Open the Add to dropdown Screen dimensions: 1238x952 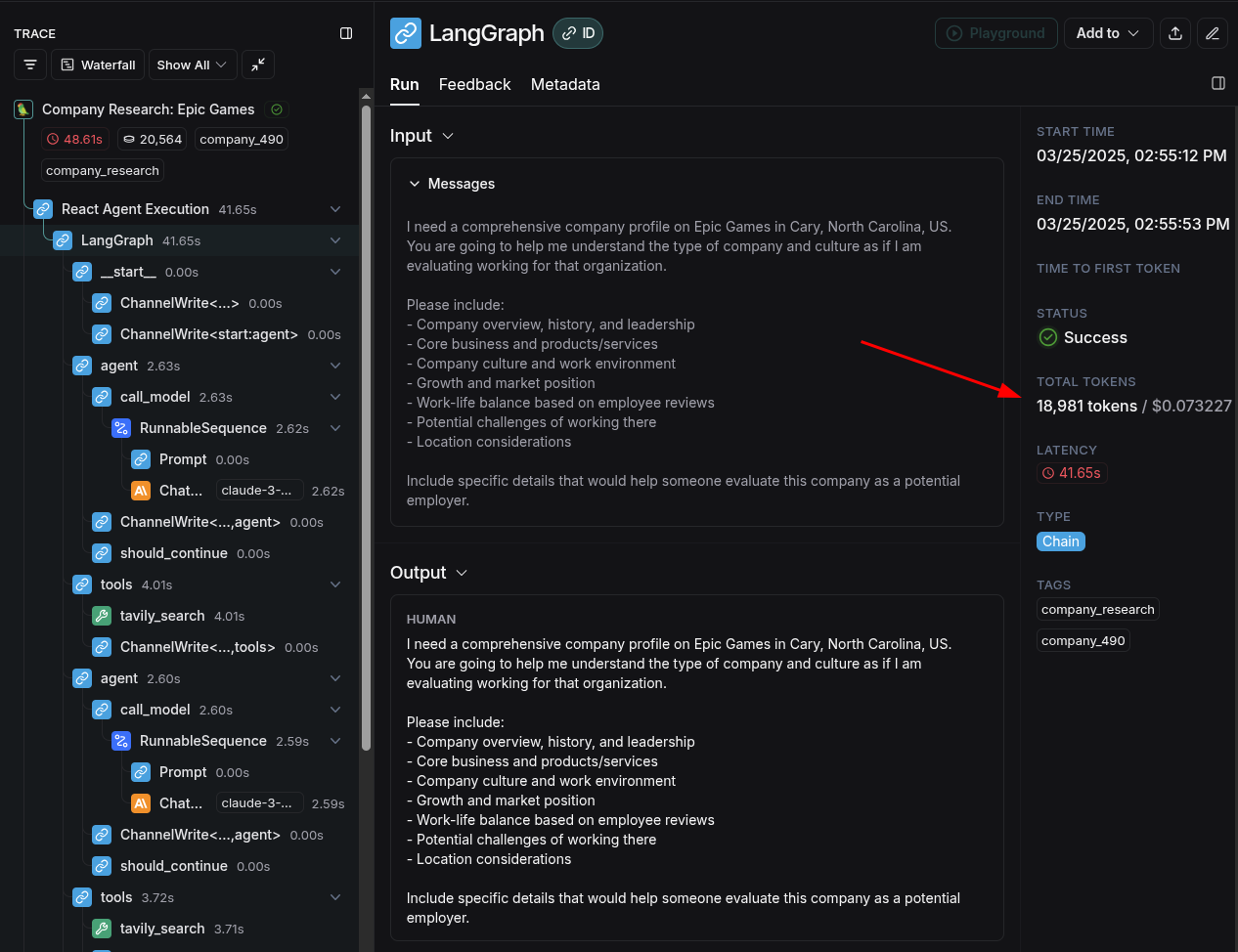click(1108, 33)
